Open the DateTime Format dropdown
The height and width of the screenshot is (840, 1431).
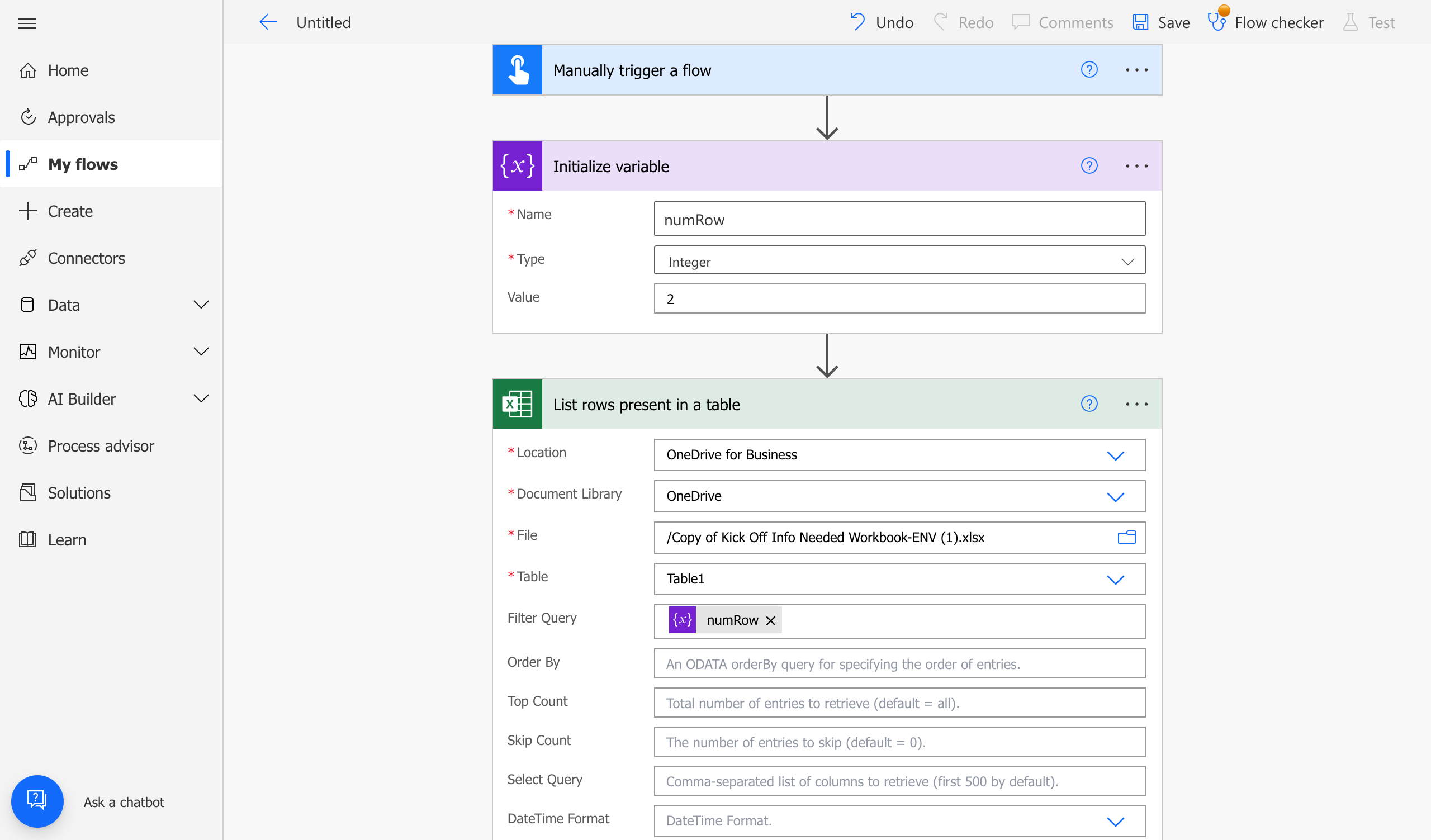point(899,820)
